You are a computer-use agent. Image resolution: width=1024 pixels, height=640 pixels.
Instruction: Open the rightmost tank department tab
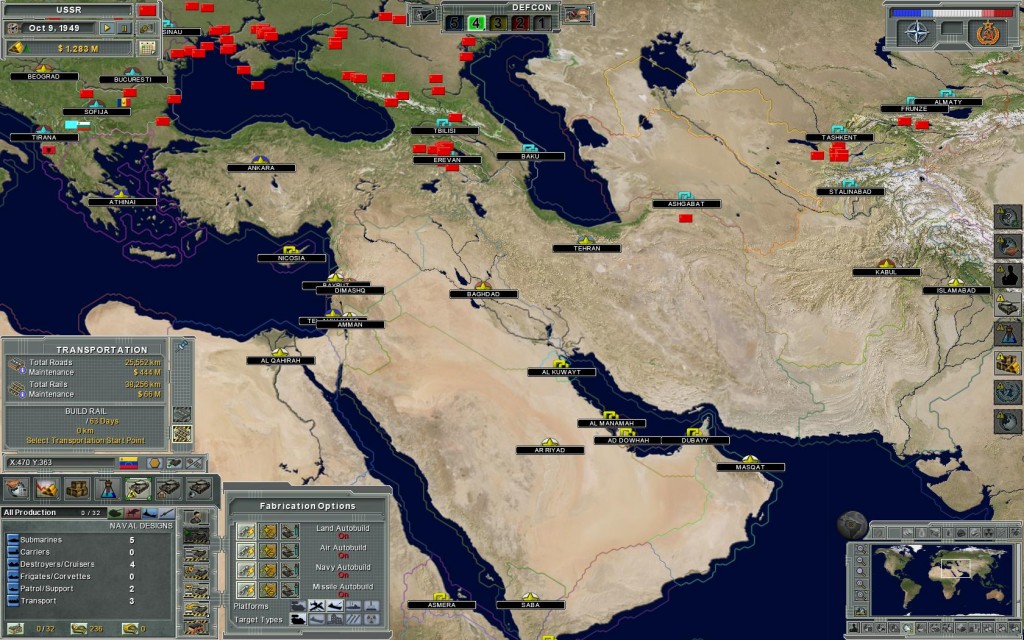tap(199, 488)
